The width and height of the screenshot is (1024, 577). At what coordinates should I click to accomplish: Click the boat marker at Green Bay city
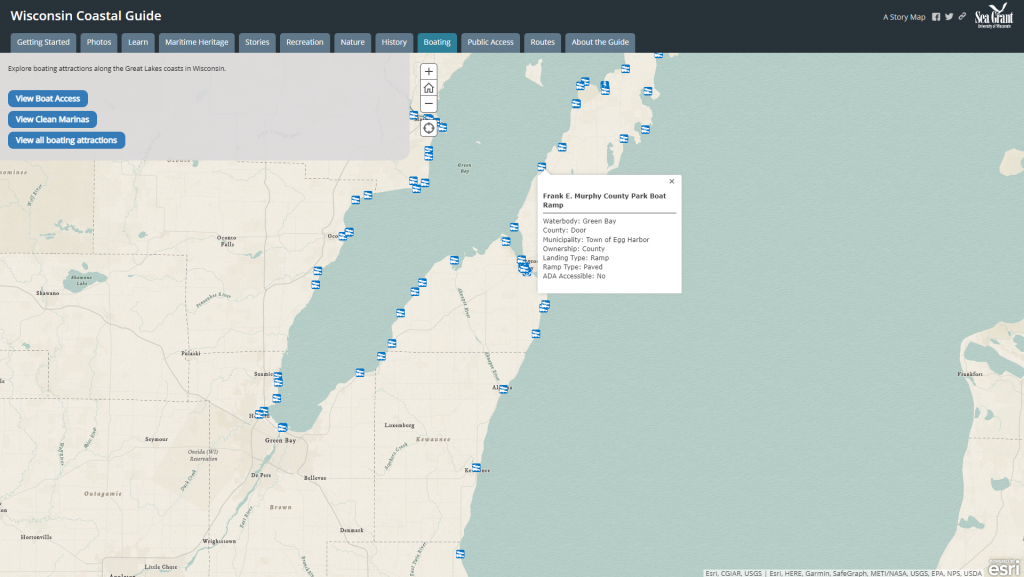coord(282,428)
